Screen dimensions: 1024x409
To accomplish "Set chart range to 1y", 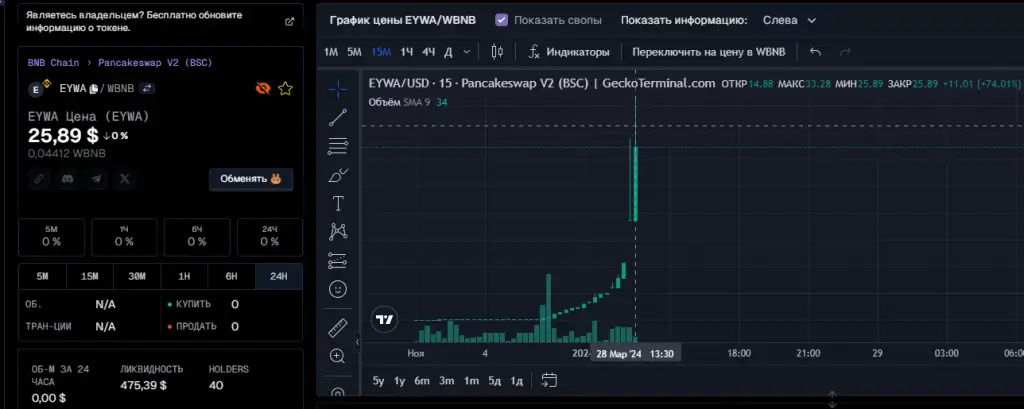I will [x=400, y=380].
